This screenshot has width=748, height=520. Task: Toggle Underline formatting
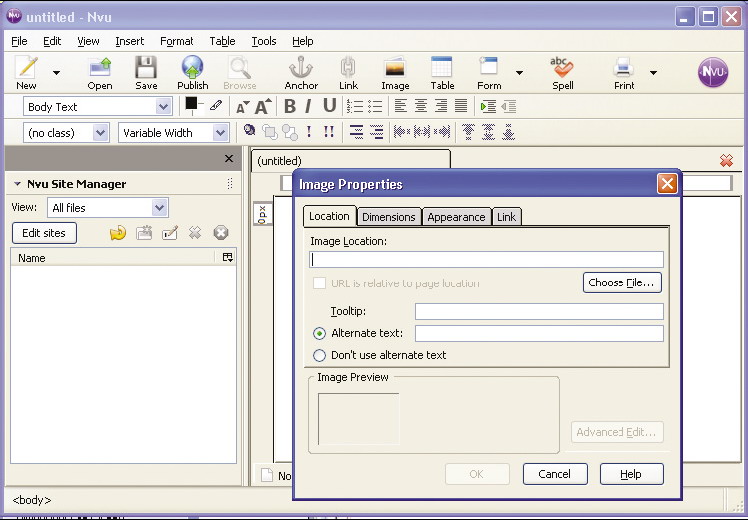coord(329,105)
